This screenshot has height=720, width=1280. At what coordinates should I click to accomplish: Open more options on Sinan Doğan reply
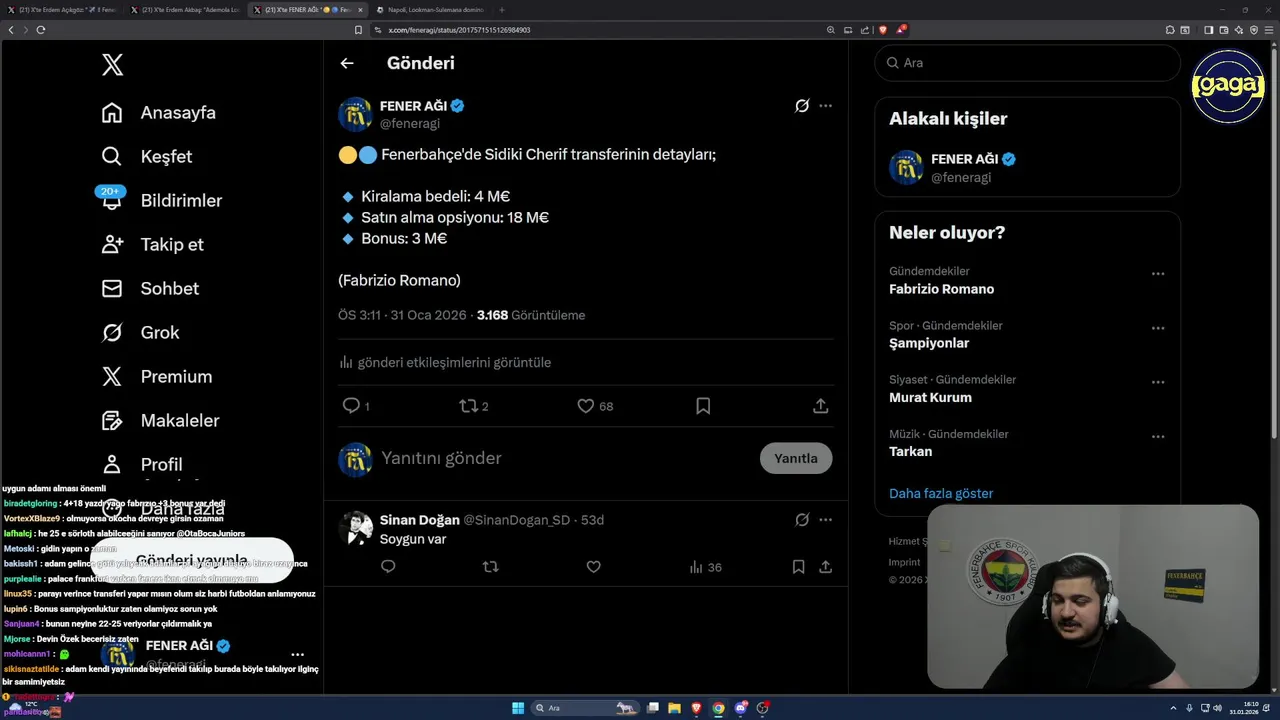coord(825,520)
